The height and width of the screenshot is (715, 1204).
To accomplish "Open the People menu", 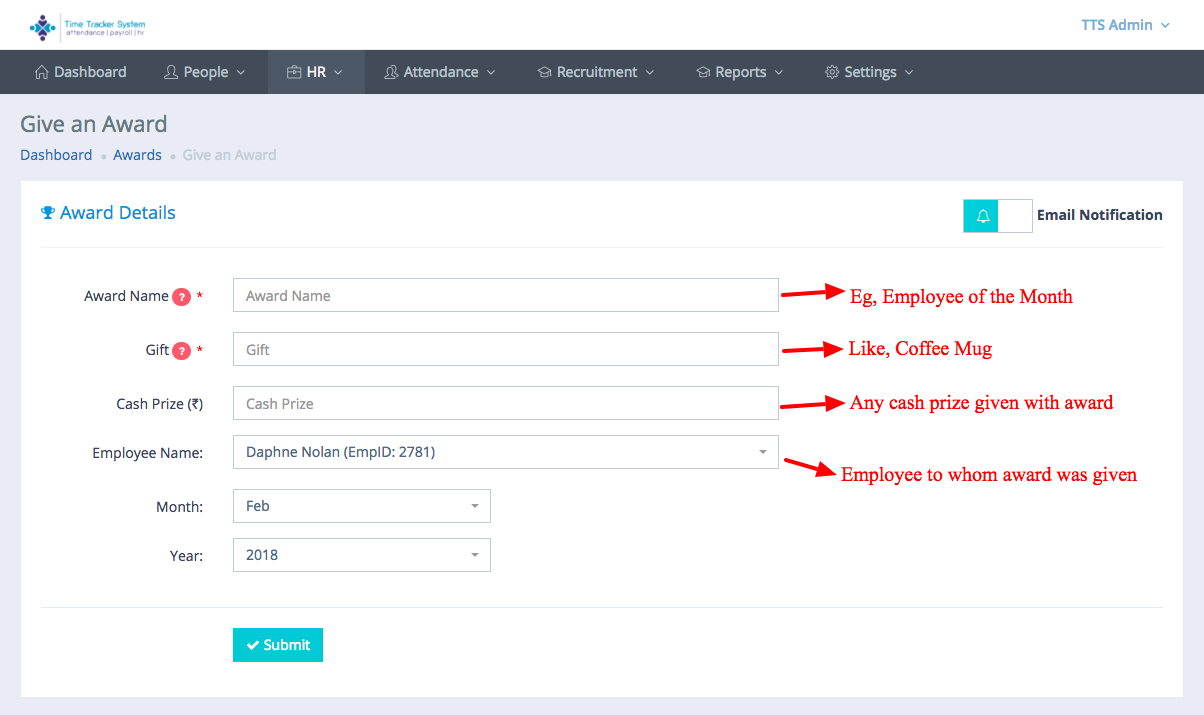I will [205, 72].
